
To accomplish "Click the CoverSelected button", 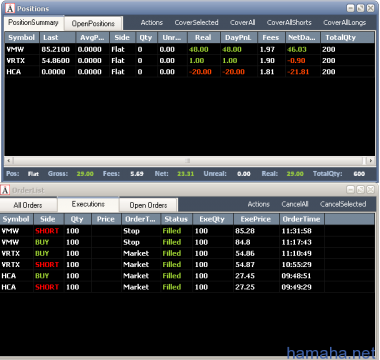I will [196, 23].
